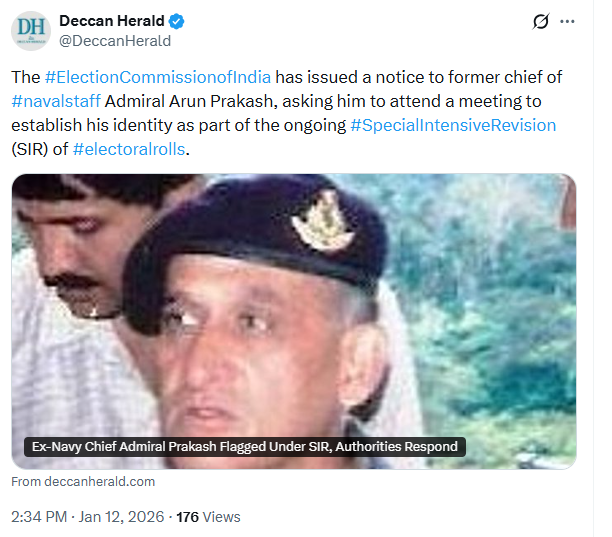Open the 2:34 PM timestamp
The width and height of the screenshot is (612, 537).
click(x=39, y=517)
